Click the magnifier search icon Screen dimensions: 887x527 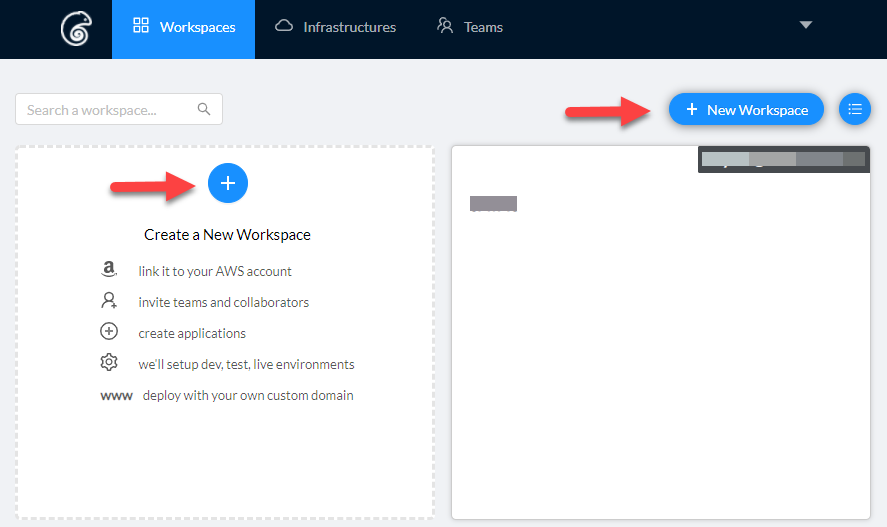tap(204, 110)
